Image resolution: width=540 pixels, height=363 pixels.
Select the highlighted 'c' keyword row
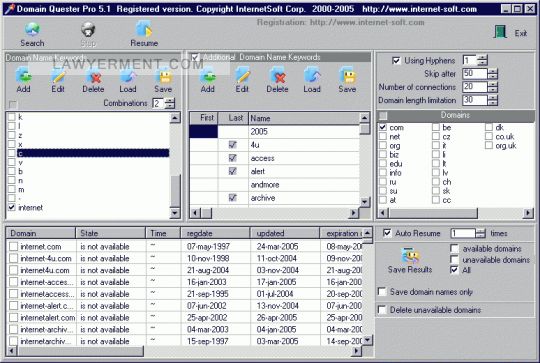93,153
